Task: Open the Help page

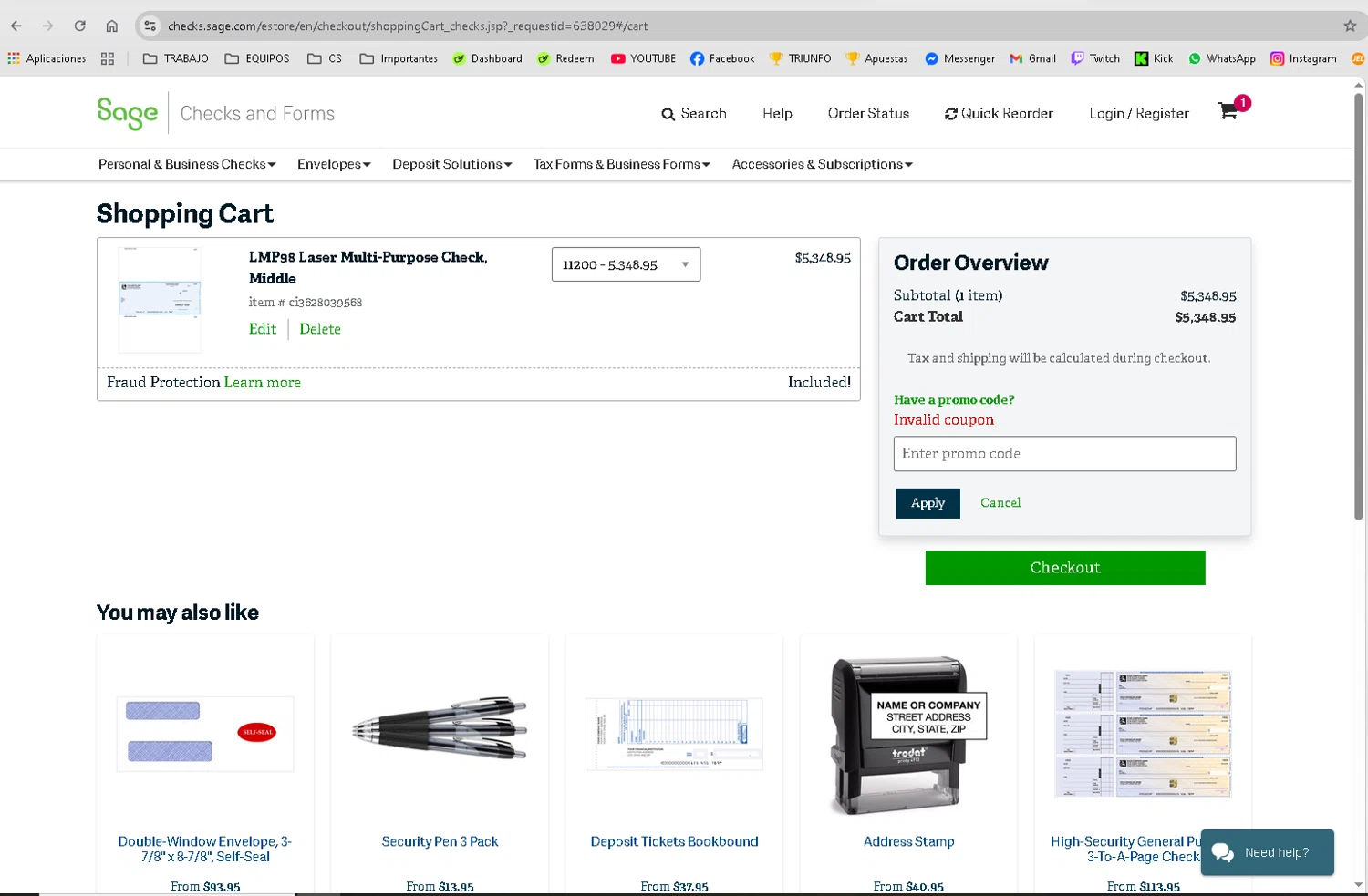Action: (777, 114)
